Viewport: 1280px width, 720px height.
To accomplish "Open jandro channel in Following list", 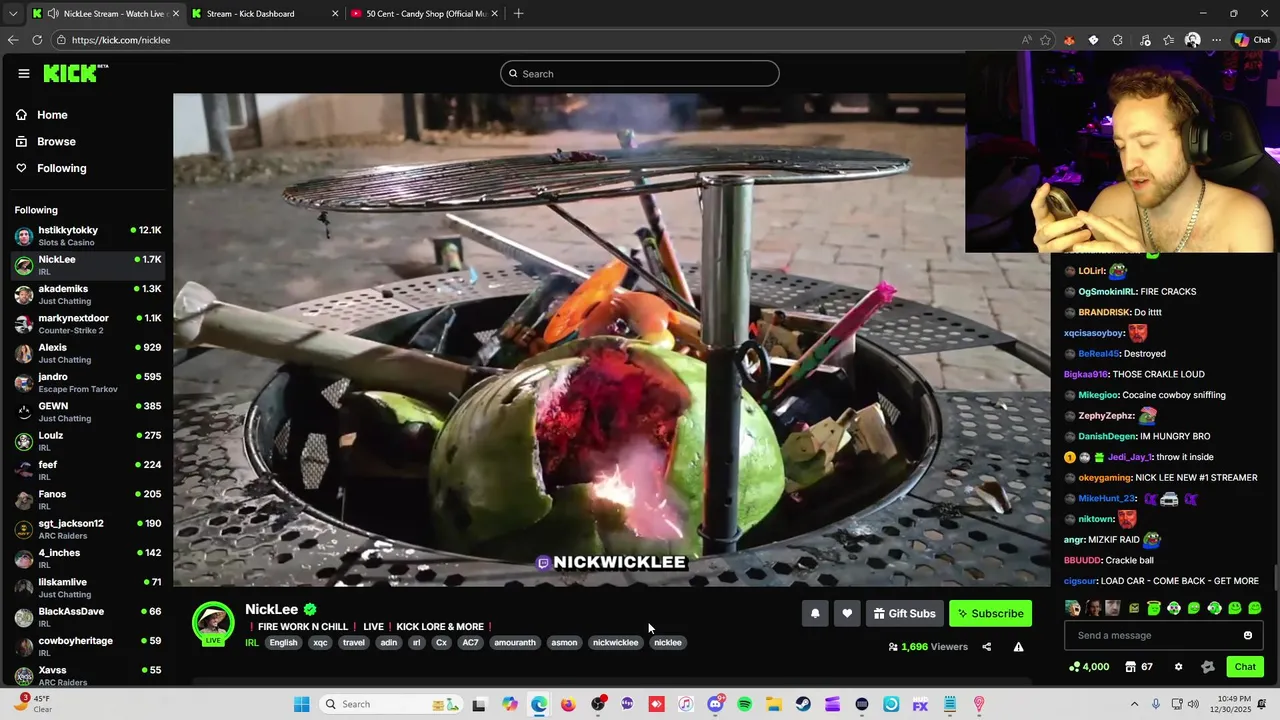I will pos(88,382).
